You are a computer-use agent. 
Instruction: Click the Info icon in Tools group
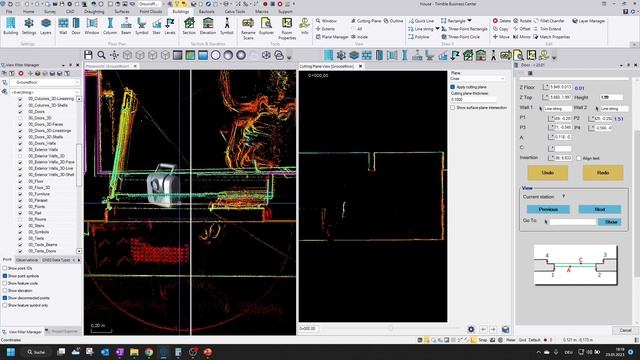304,26
